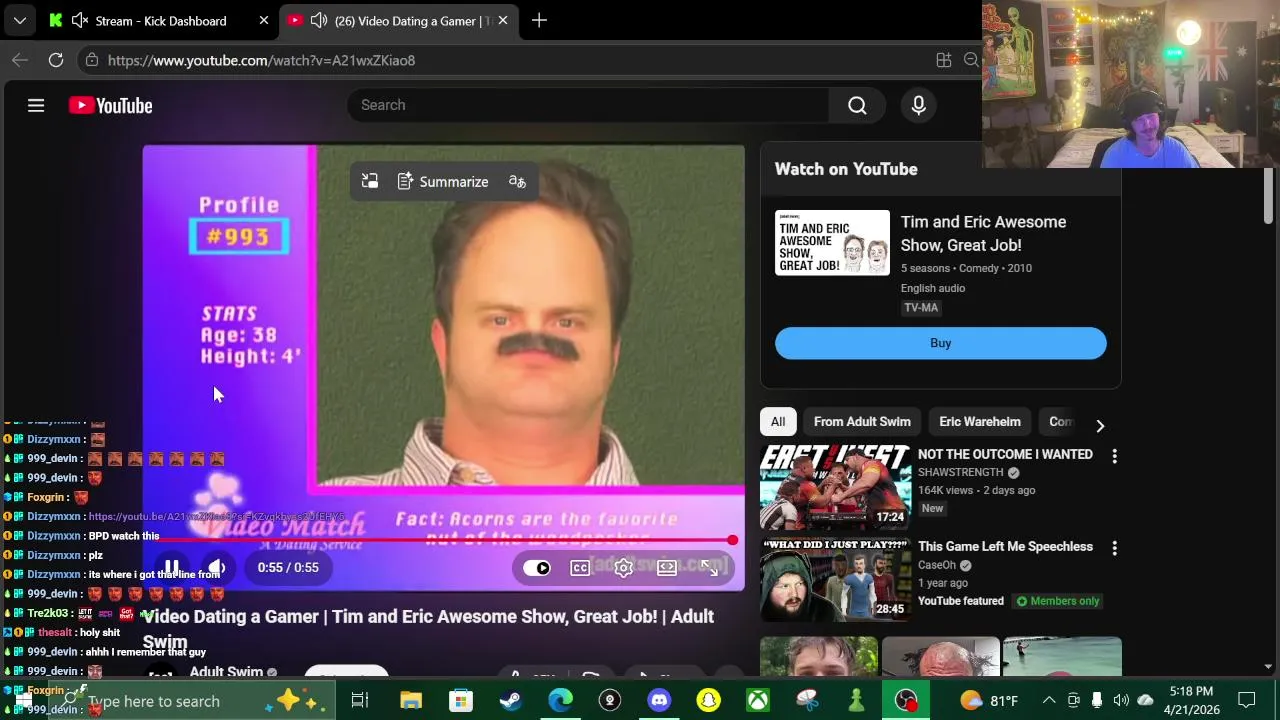Open Snapchat from the taskbar
The width and height of the screenshot is (1280, 720).
708,701
